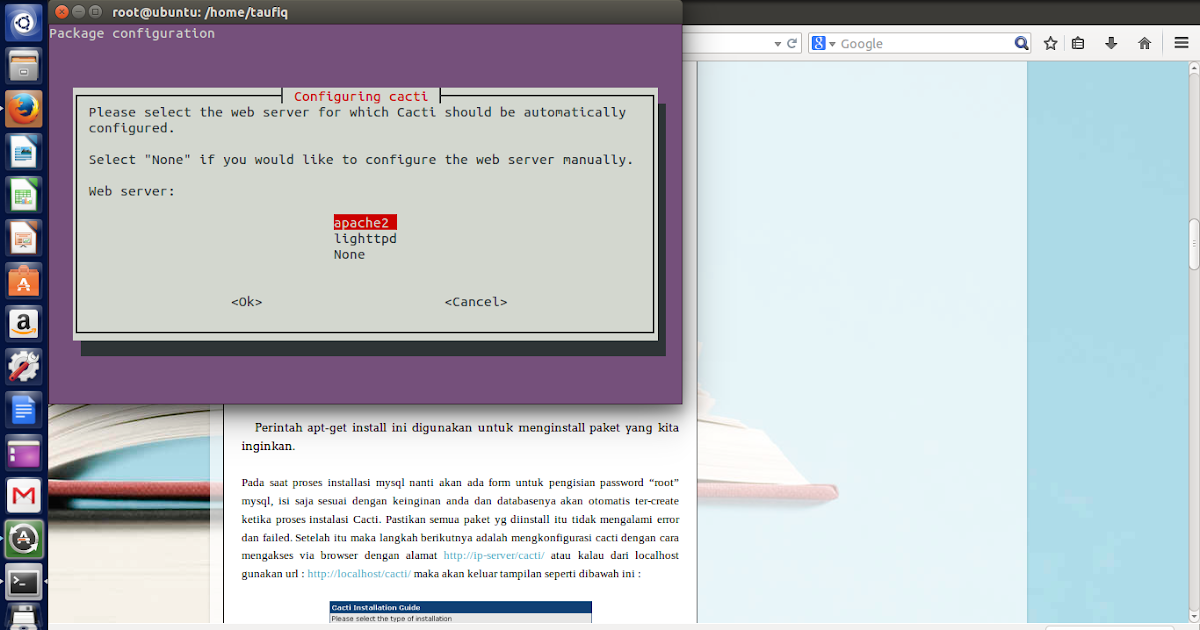Image resolution: width=1200 pixels, height=630 pixels.
Task: Open the http://localhost/cacti/ link
Action: 359,574
